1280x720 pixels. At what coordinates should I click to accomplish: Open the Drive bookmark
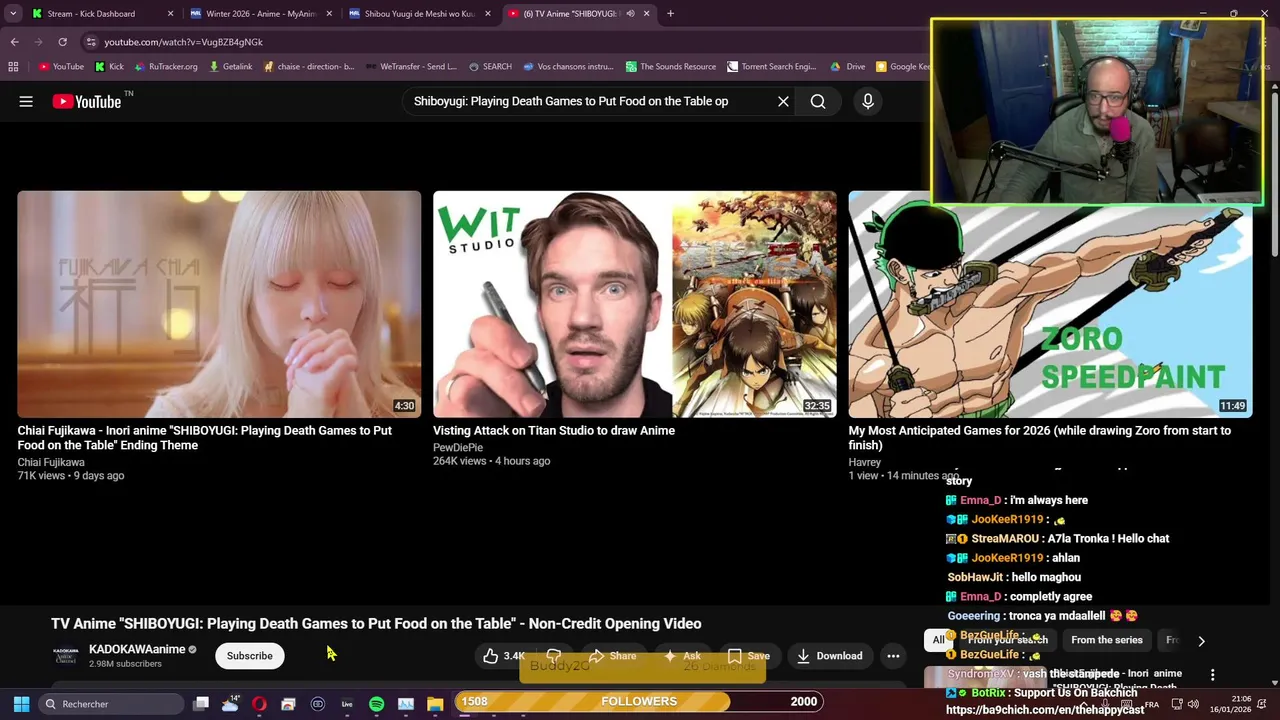[x=848, y=67]
